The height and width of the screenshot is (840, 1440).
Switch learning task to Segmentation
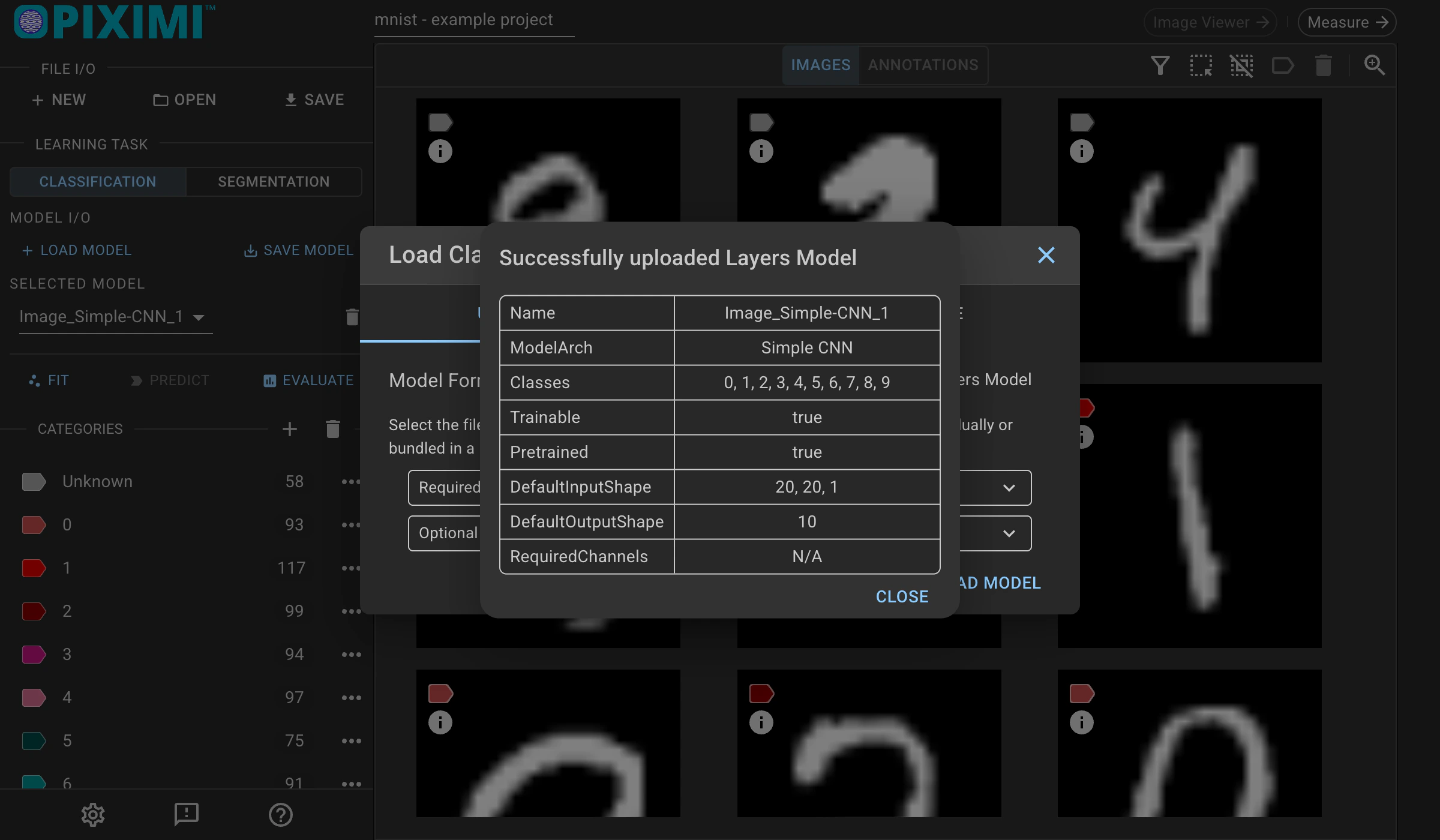tap(274, 182)
